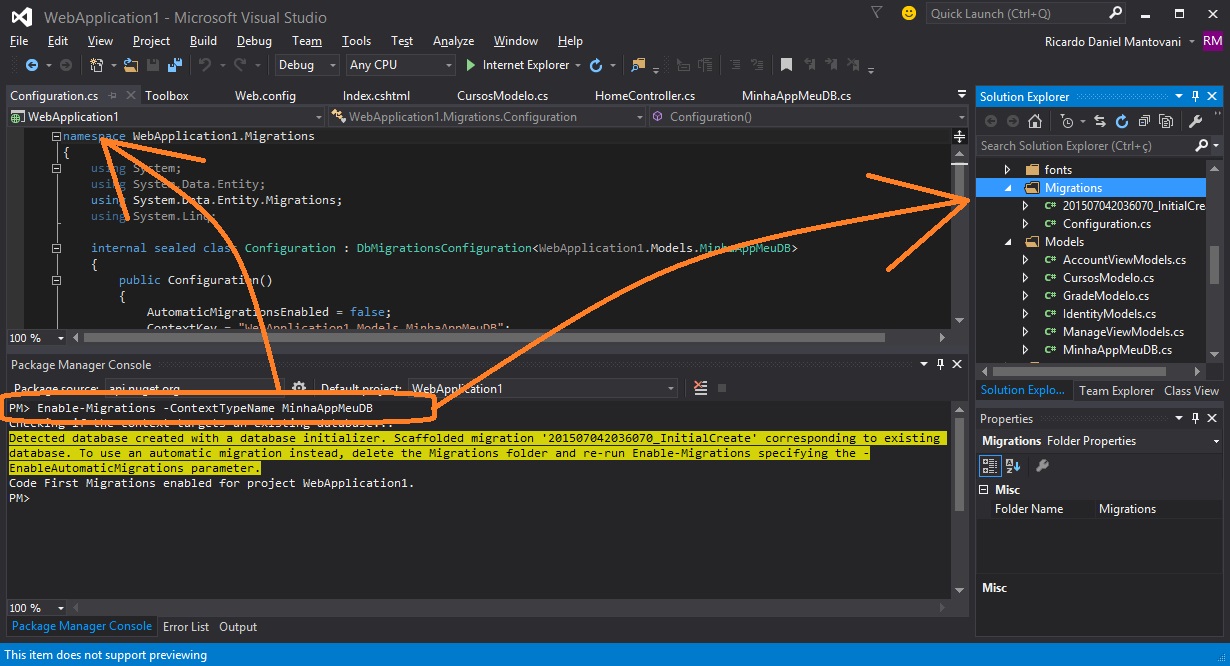Viewport: 1230px width, 666px height.
Task: Toggle Show All Files in Solution Explorer
Action: [x=1166, y=121]
